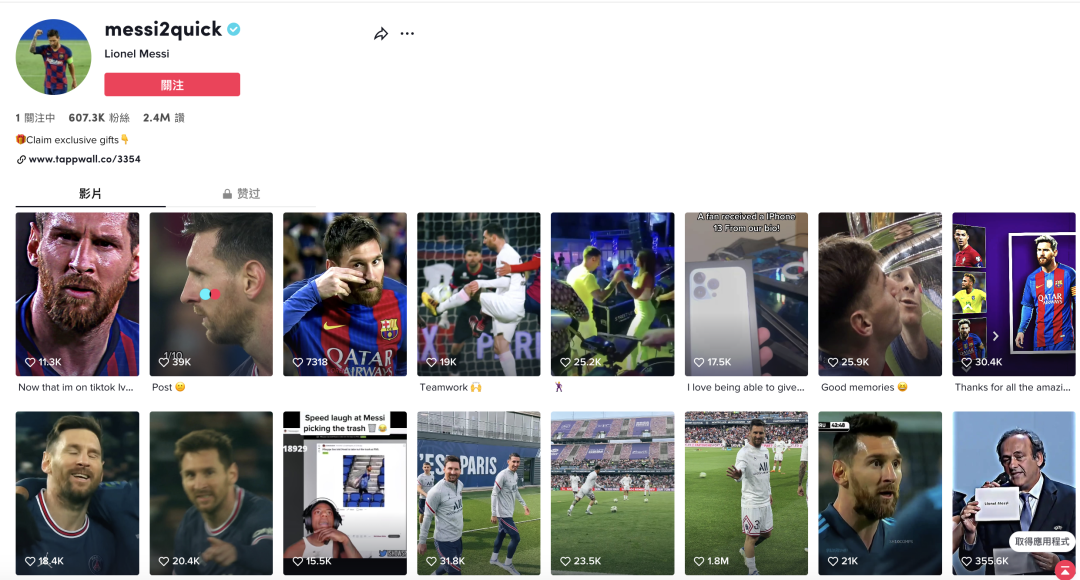Open the 607.3K 粉絲 followers list

[x=99, y=118]
